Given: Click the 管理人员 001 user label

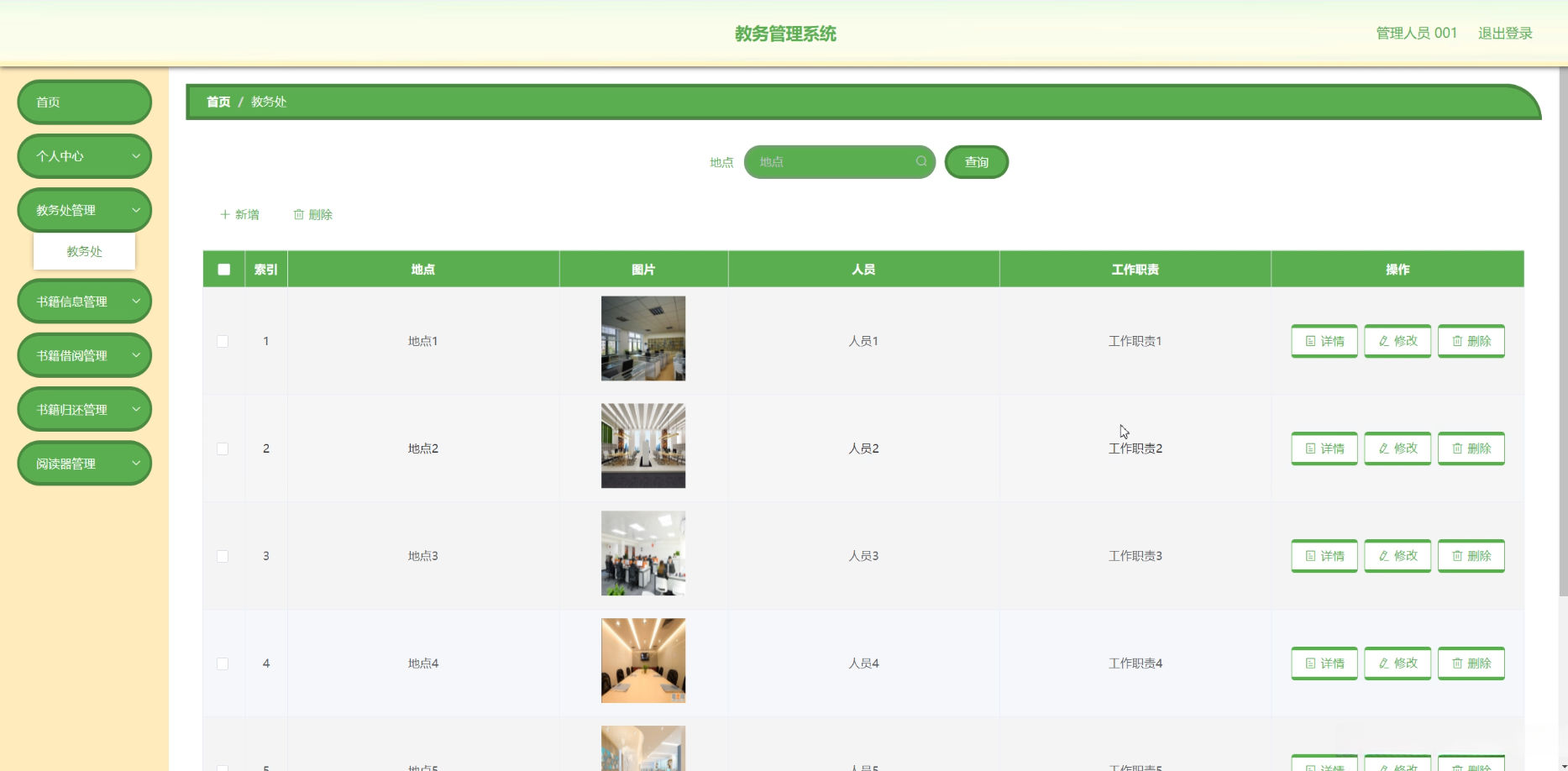Looking at the screenshot, I should tap(1416, 34).
